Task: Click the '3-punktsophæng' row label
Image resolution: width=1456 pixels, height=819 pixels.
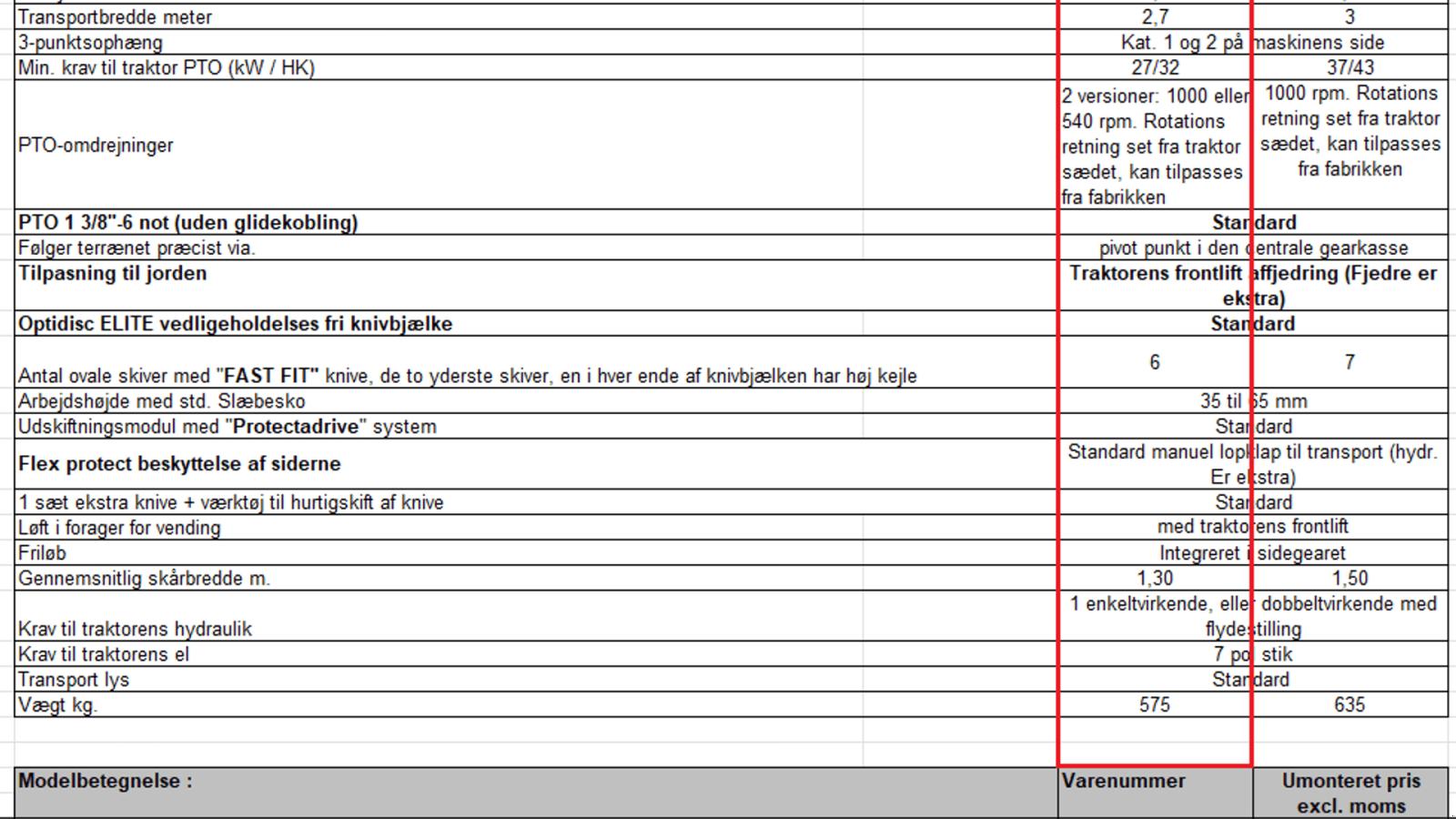Action: [x=91, y=43]
